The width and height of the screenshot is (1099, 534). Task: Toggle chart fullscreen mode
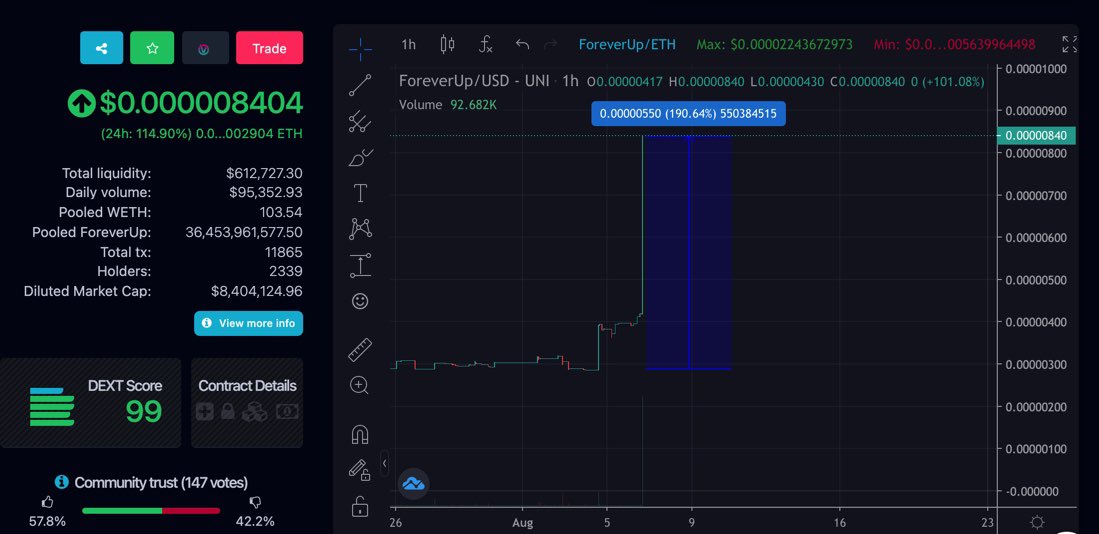1070,45
